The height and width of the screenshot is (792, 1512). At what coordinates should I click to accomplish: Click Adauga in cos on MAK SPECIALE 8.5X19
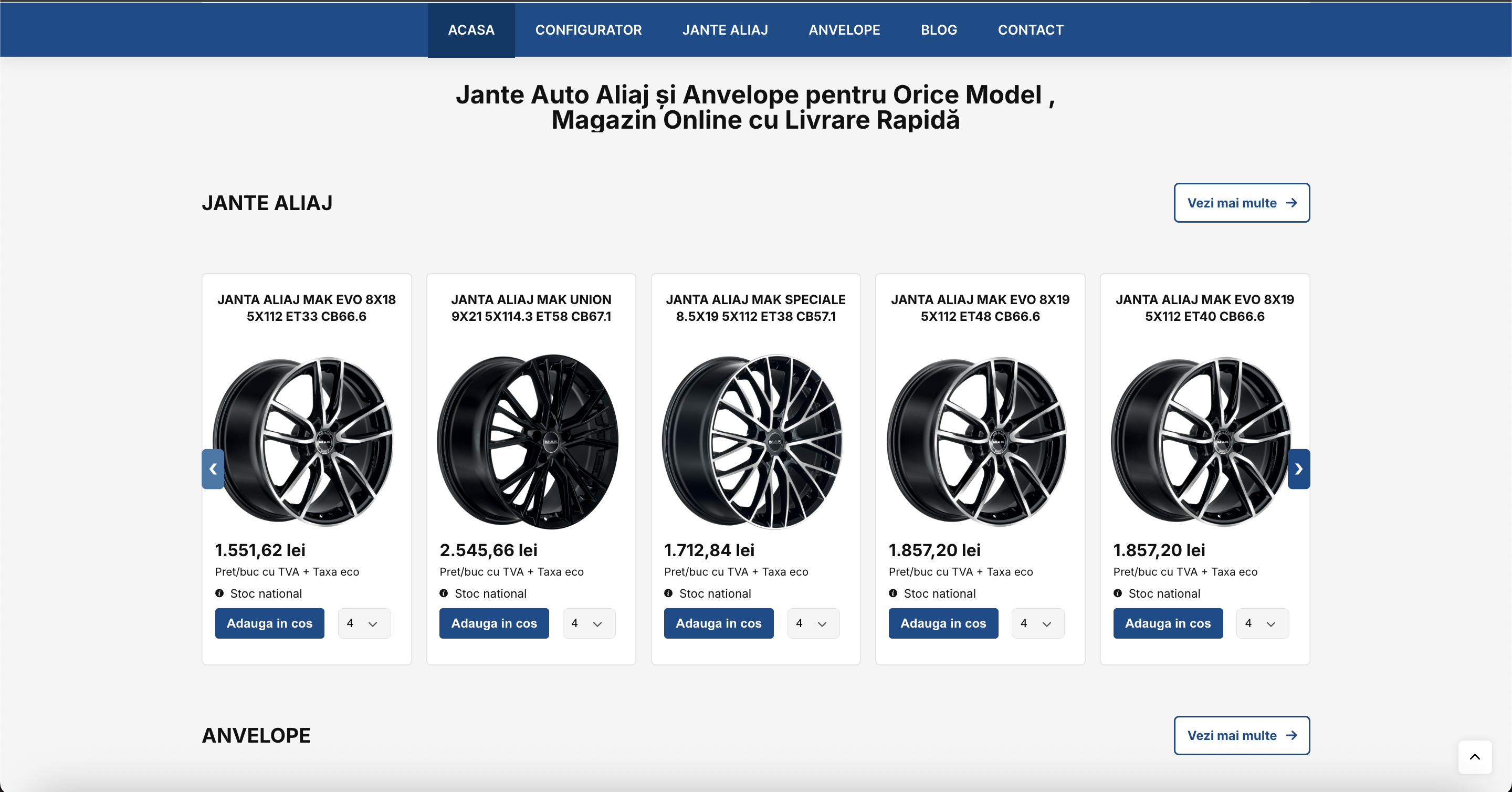(718, 623)
